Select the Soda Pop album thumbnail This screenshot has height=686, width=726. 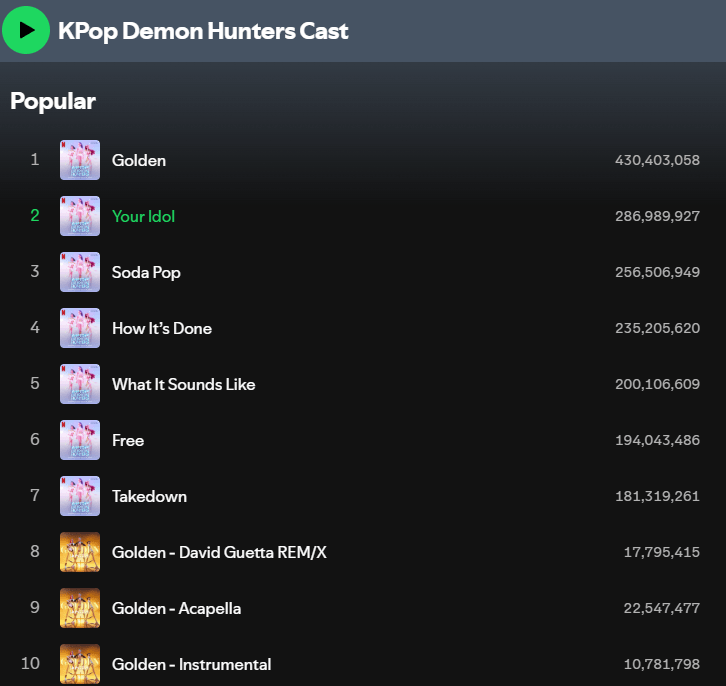click(x=80, y=272)
